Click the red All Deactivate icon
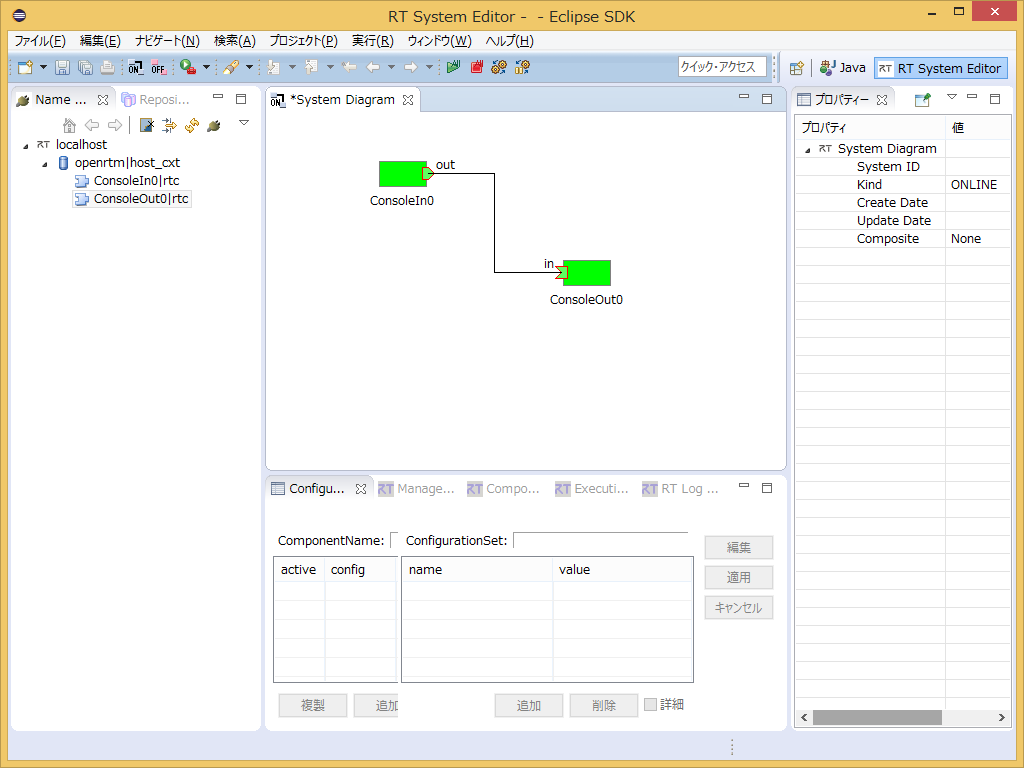 pos(476,67)
